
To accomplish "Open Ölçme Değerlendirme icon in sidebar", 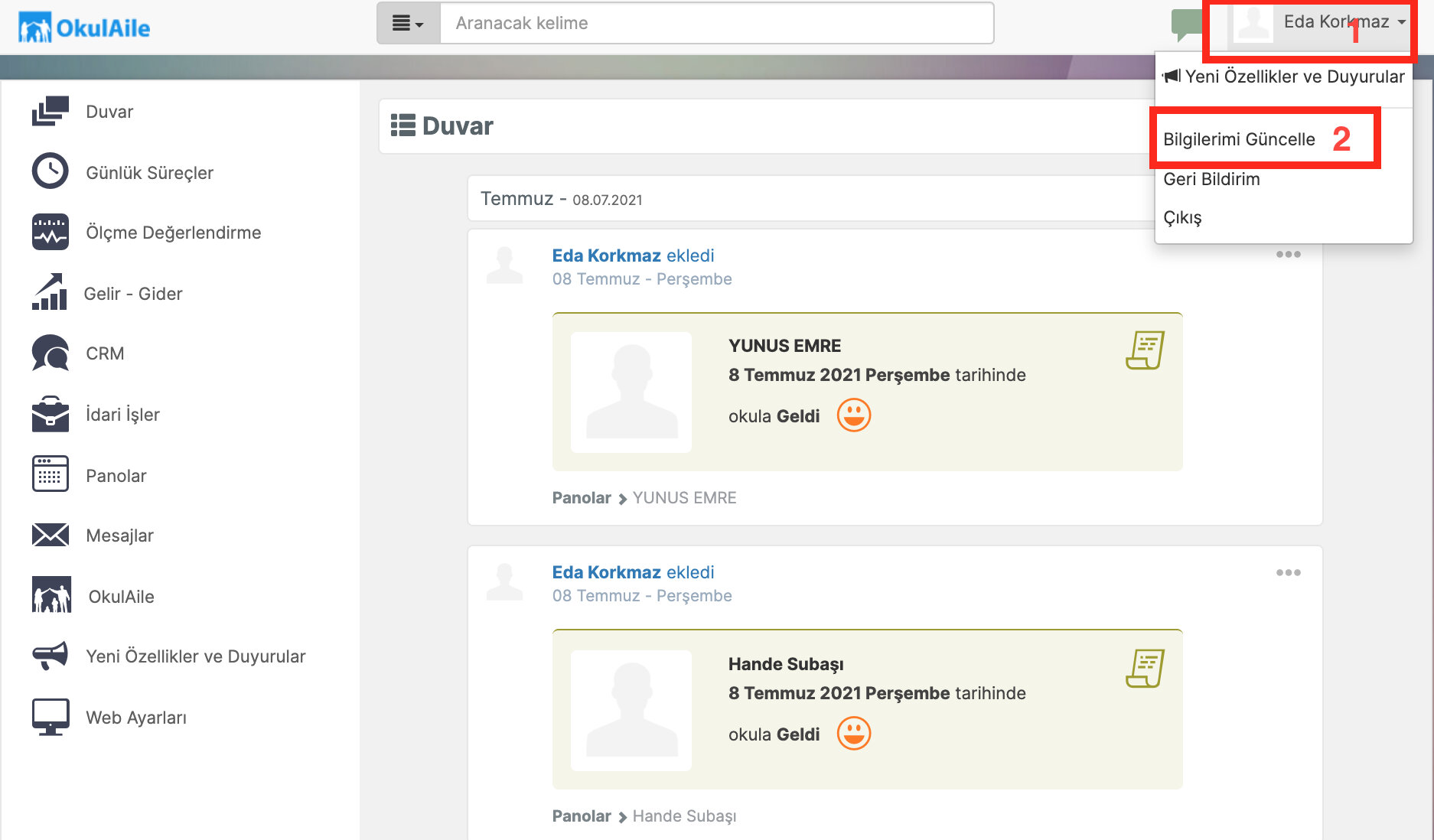I will (51, 232).
